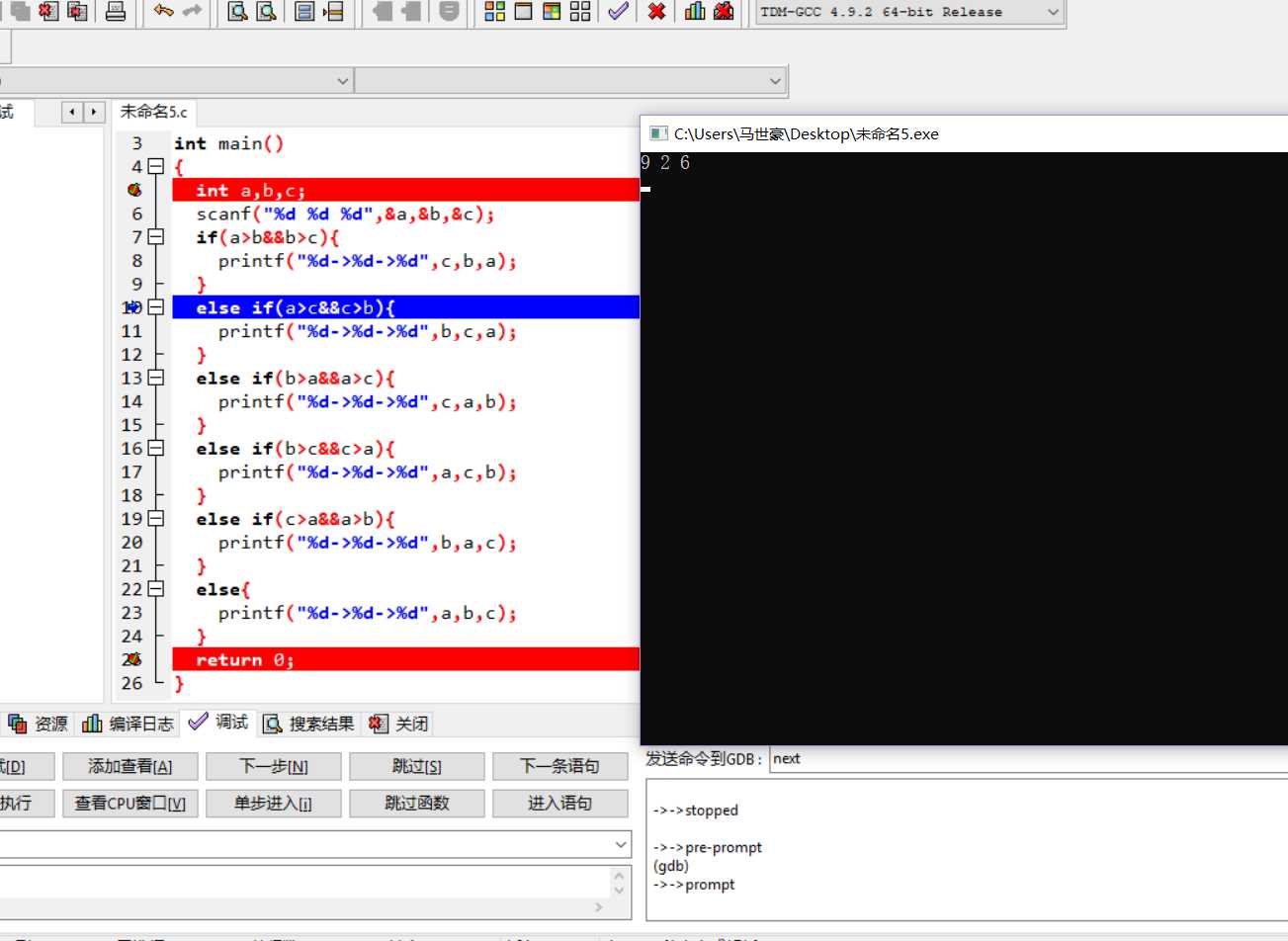This screenshot has height=941, width=1288.
Task: Collapse the if block fold at line 7
Action: 155,237
